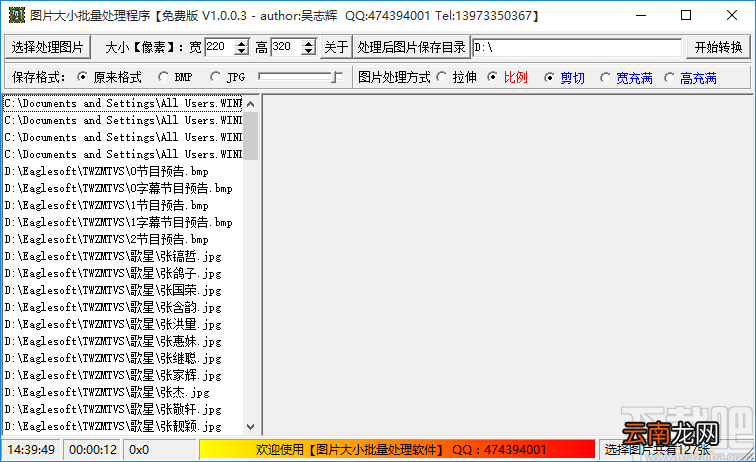Select list row 张继聪.jpg
This screenshot has width=756, height=462.
click(x=123, y=358)
